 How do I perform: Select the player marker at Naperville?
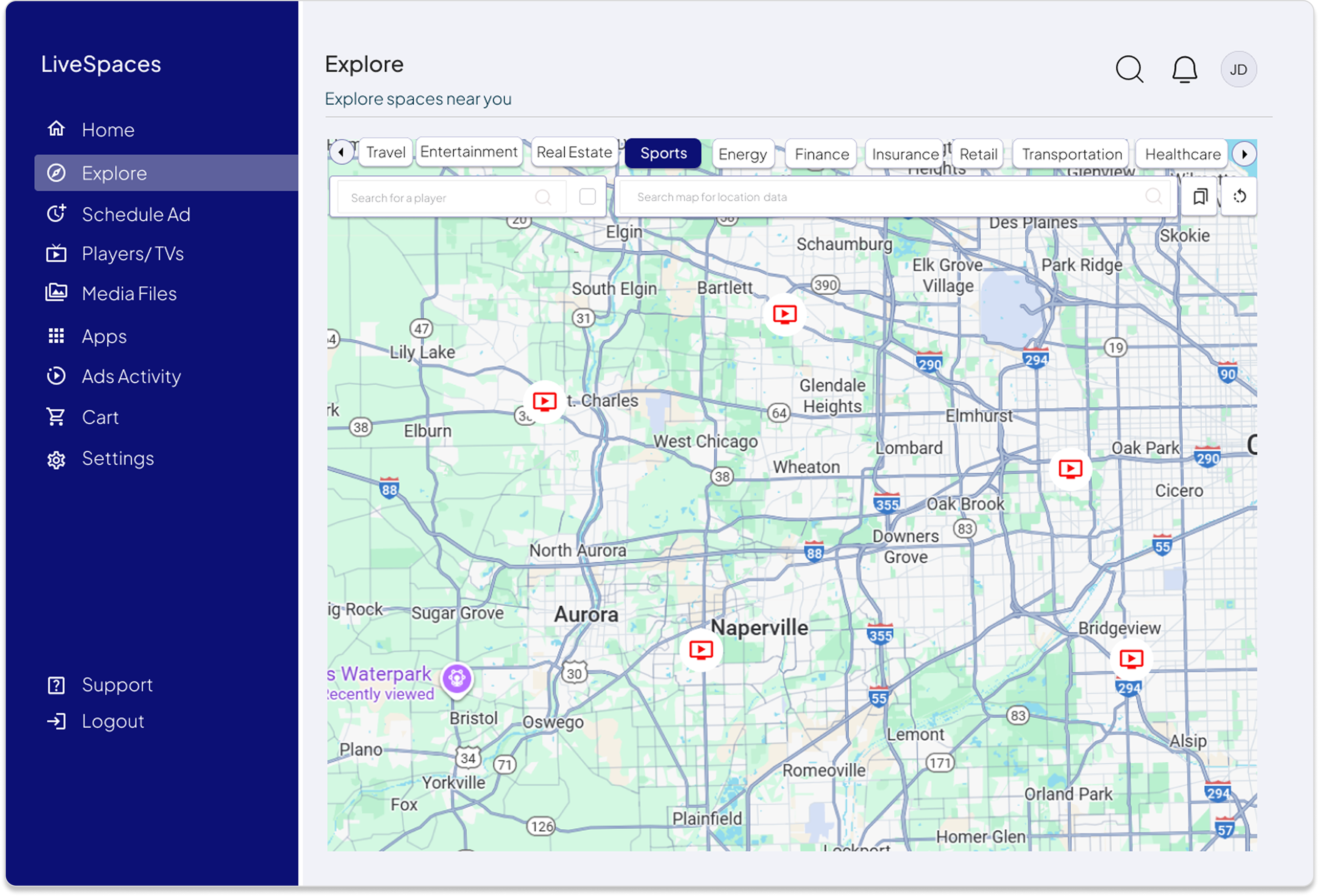[x=701, y=650]
